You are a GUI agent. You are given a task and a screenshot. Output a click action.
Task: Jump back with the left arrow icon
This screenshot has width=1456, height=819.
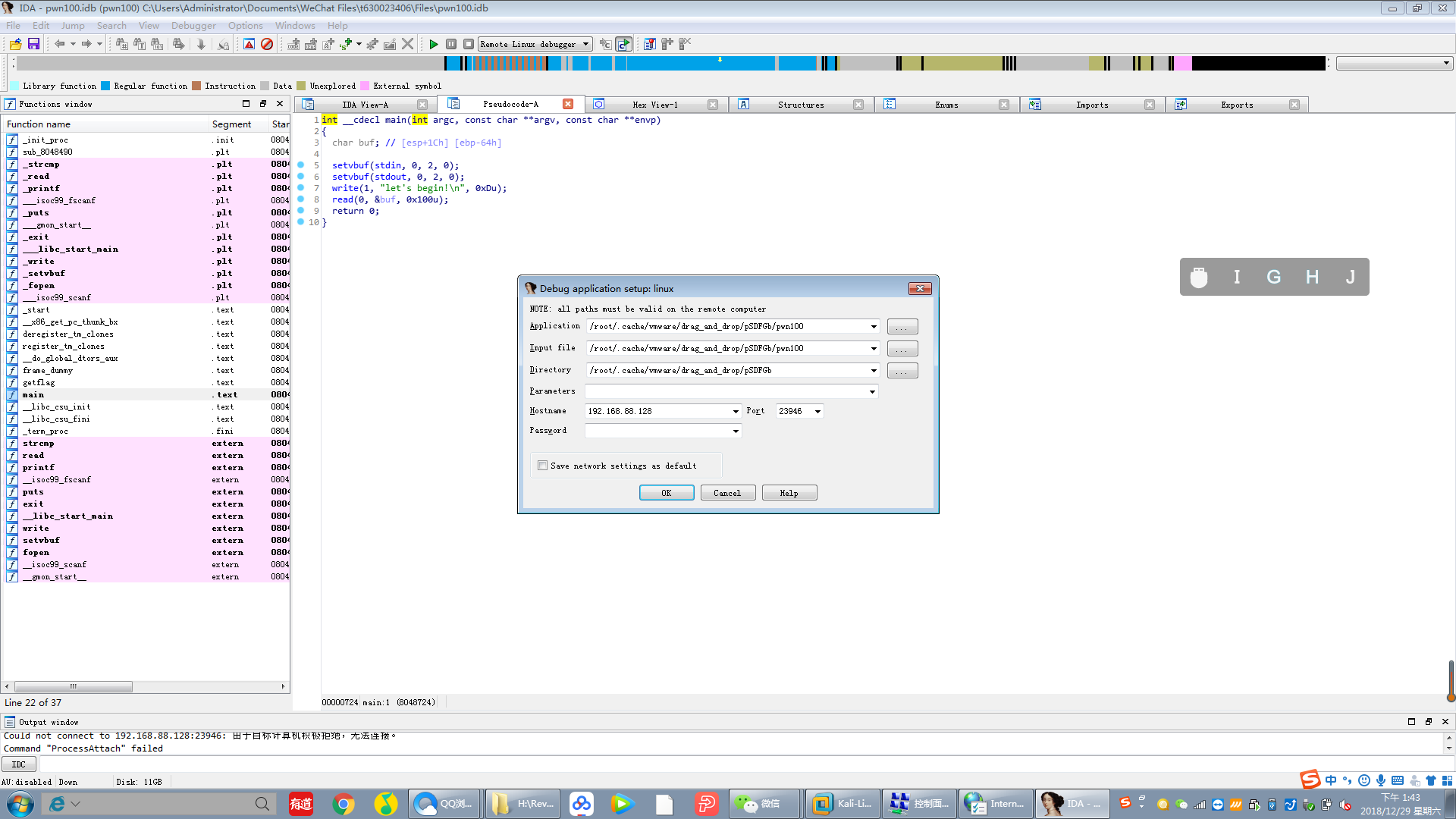[x=59, y=44]
